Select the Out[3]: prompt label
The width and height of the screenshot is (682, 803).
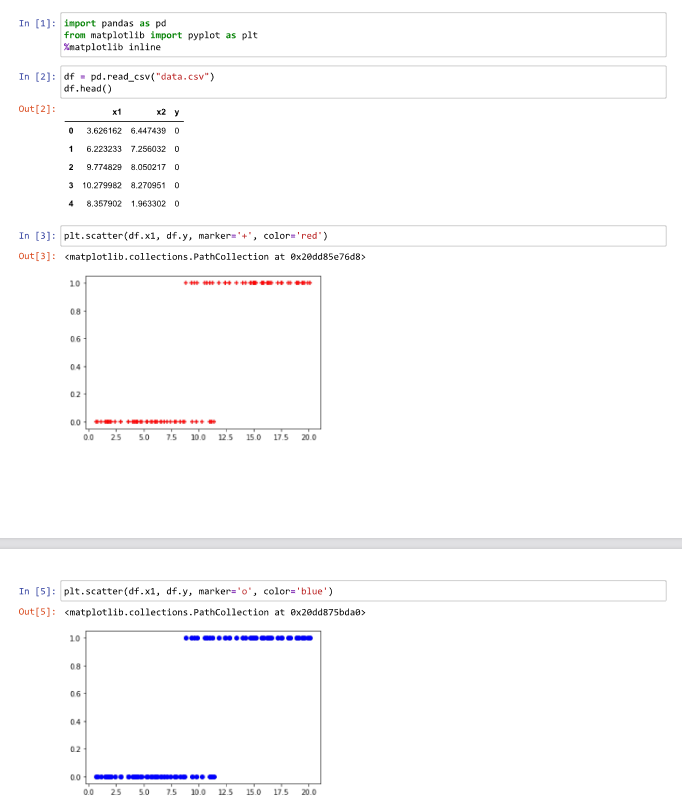37,256
